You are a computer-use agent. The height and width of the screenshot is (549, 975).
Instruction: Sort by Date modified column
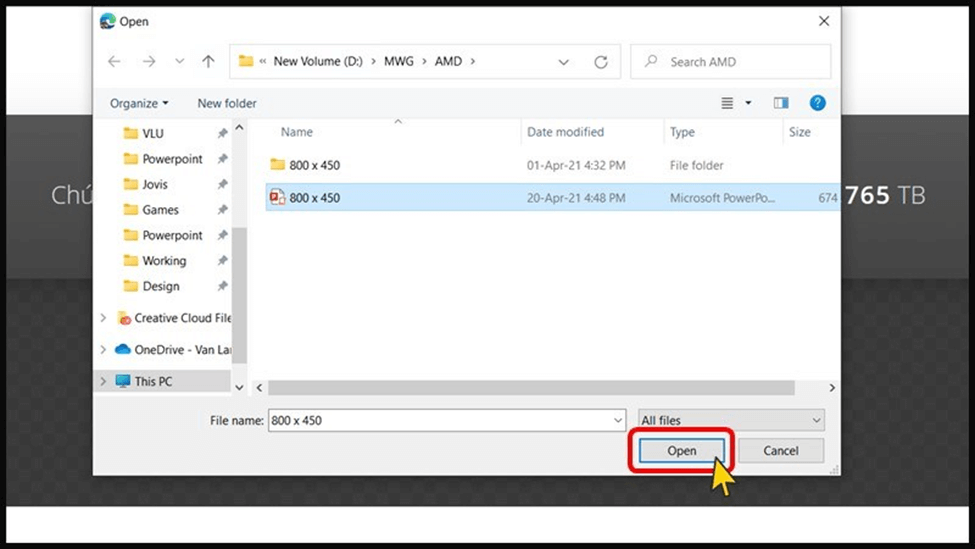pos(565,132)
